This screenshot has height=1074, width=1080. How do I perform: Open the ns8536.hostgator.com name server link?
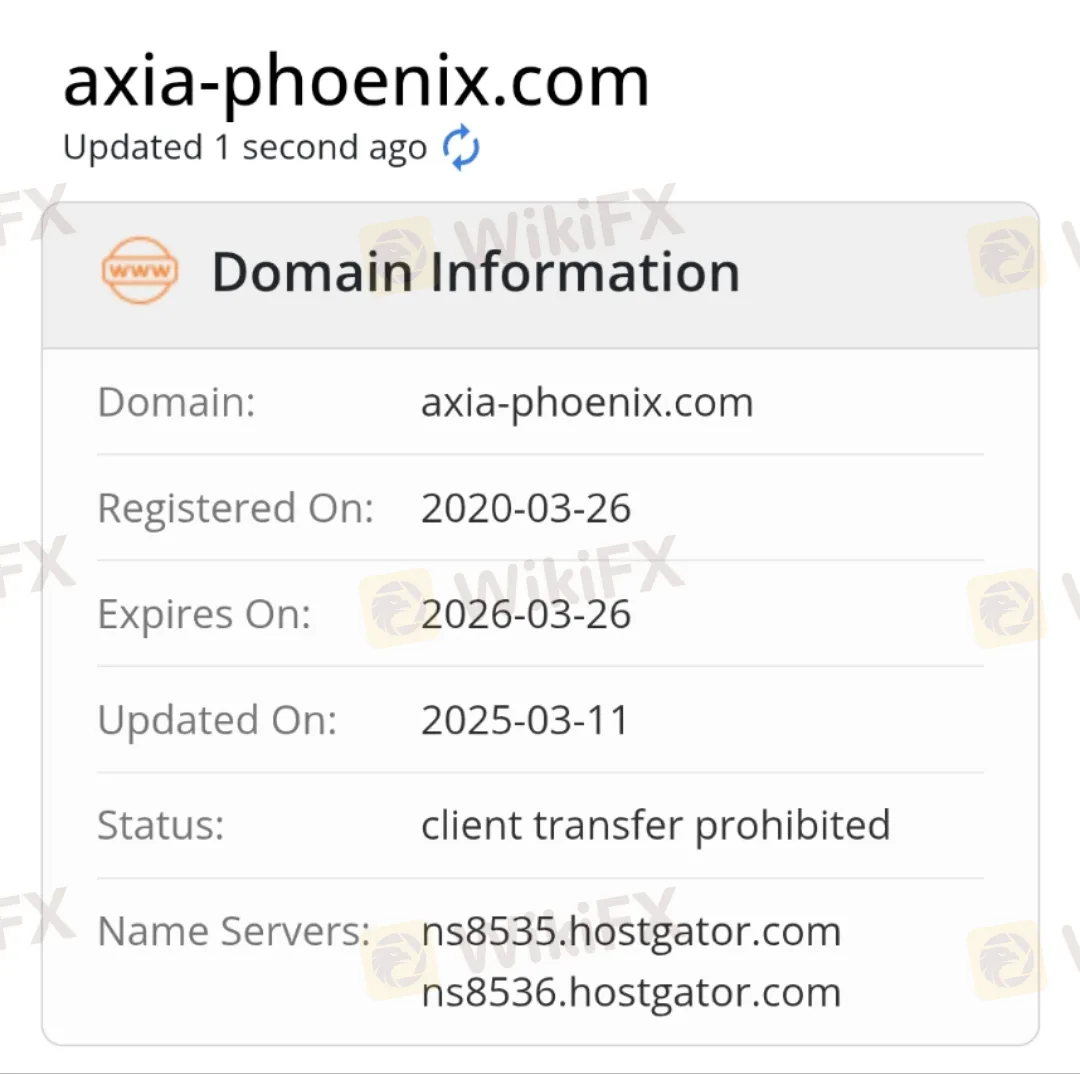[631, 993]
